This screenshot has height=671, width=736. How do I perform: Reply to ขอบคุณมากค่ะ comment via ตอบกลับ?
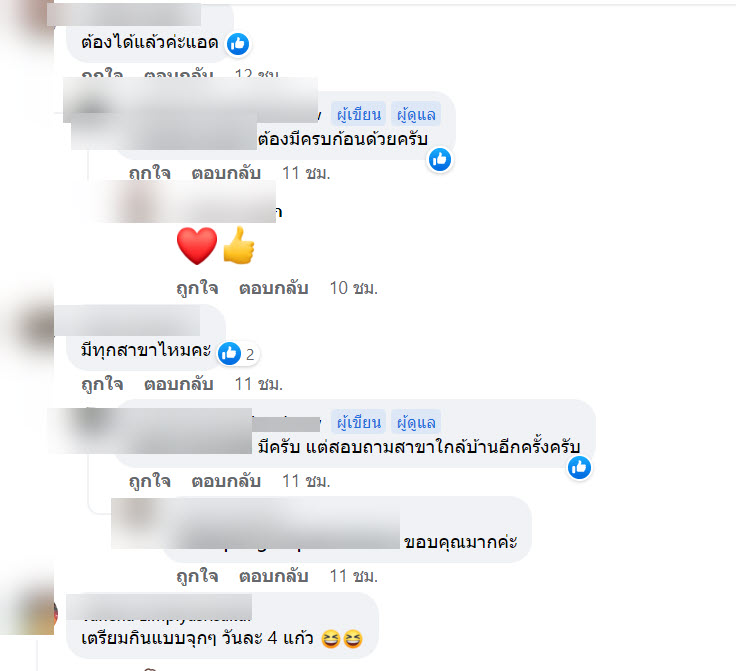[x=274, y=576]
